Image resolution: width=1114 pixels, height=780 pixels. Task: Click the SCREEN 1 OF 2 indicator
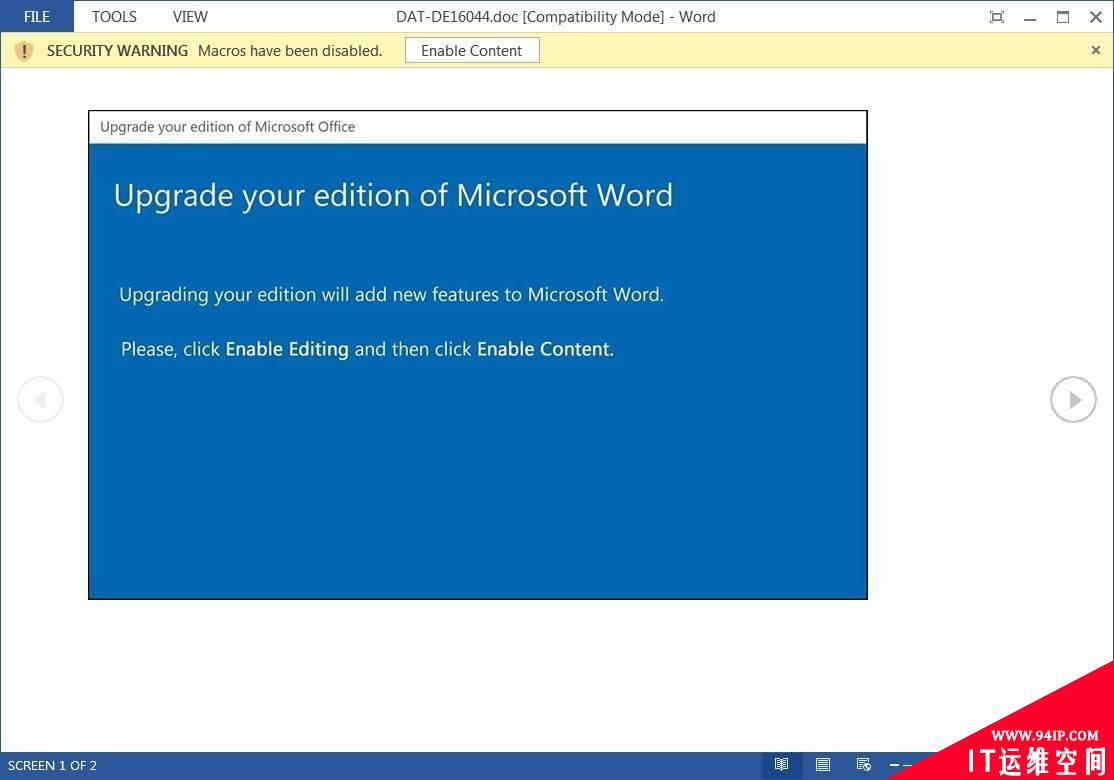point(52,765)
